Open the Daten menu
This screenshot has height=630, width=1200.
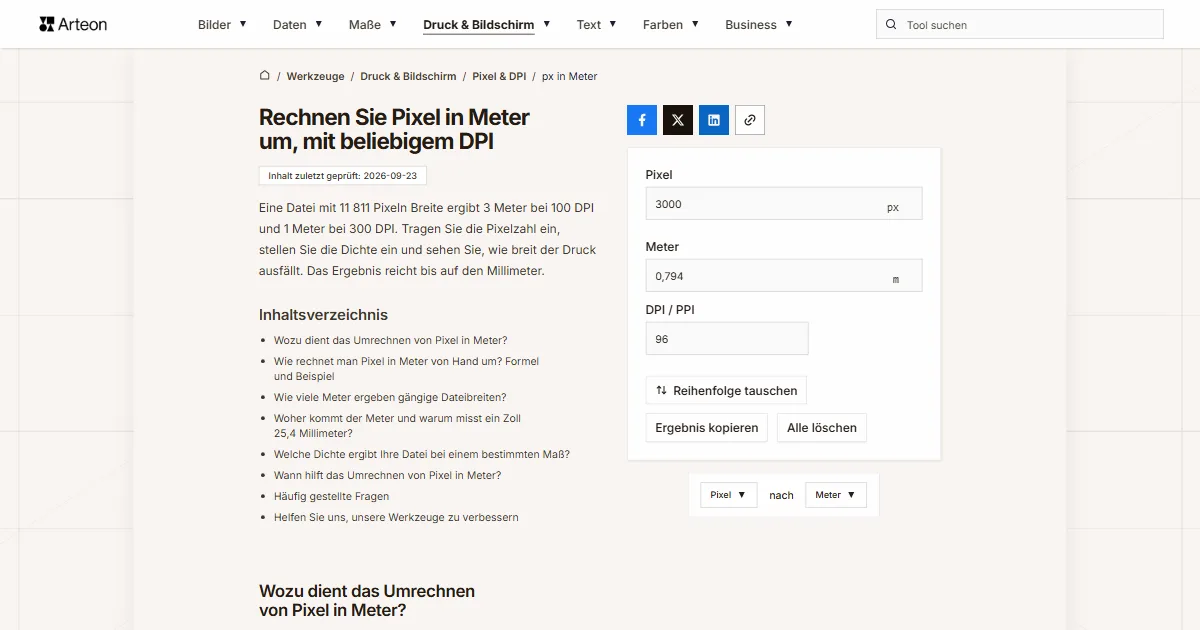[x=298, y=25]
